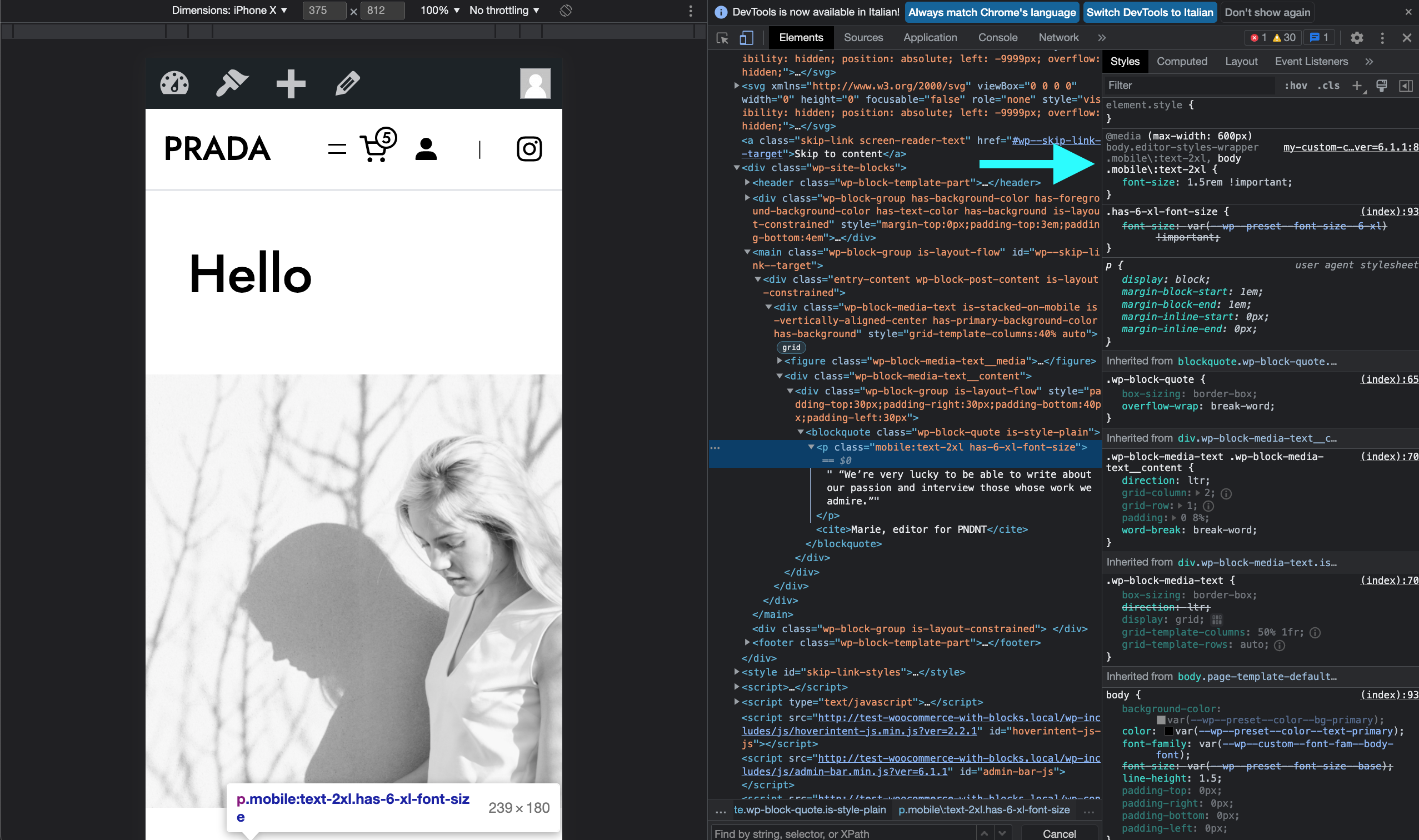This screenshot has width=1419, height=840.
Task: Switch to the Network tab
Action: pos(1058,38)
